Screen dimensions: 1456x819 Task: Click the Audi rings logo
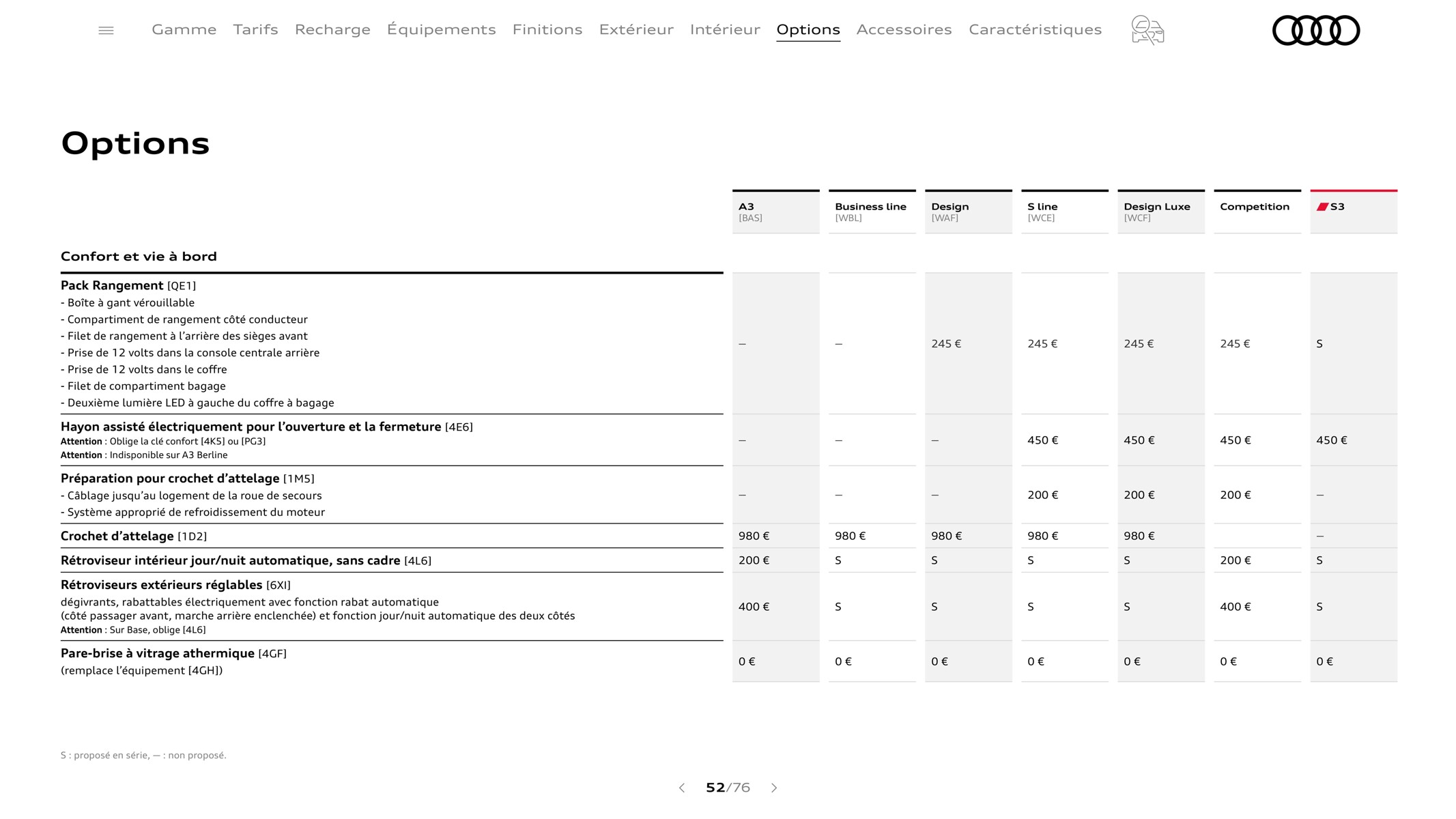(x=1316, y=30)
